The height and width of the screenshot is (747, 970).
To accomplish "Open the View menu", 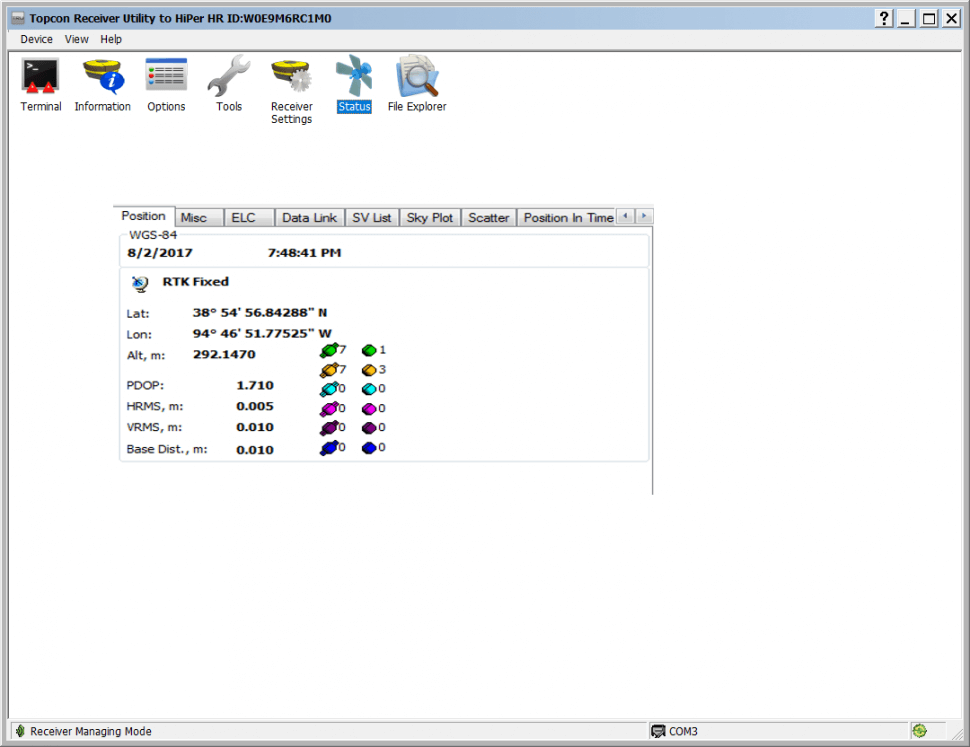I will pos(77,39).
